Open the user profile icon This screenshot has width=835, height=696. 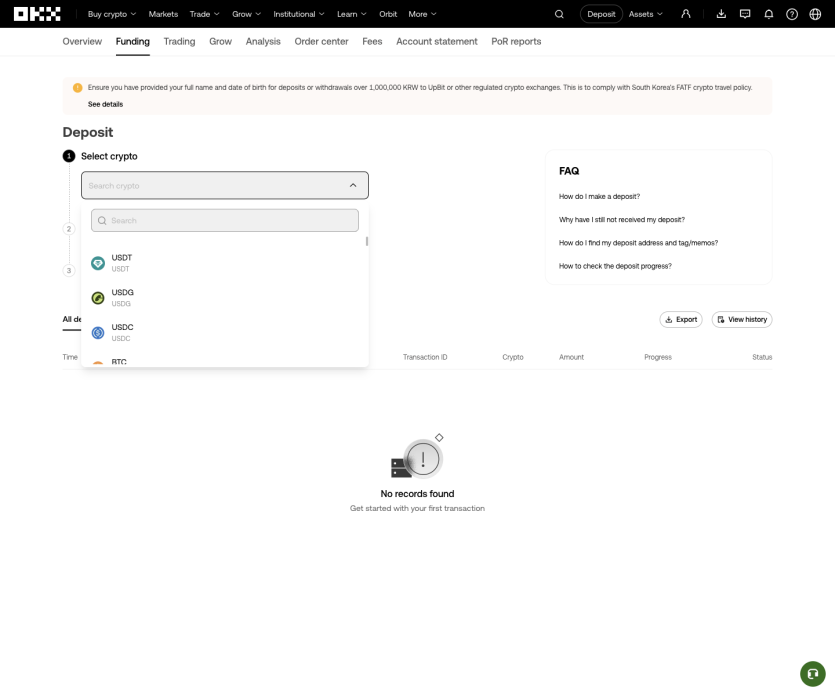(x=686, y=14)
